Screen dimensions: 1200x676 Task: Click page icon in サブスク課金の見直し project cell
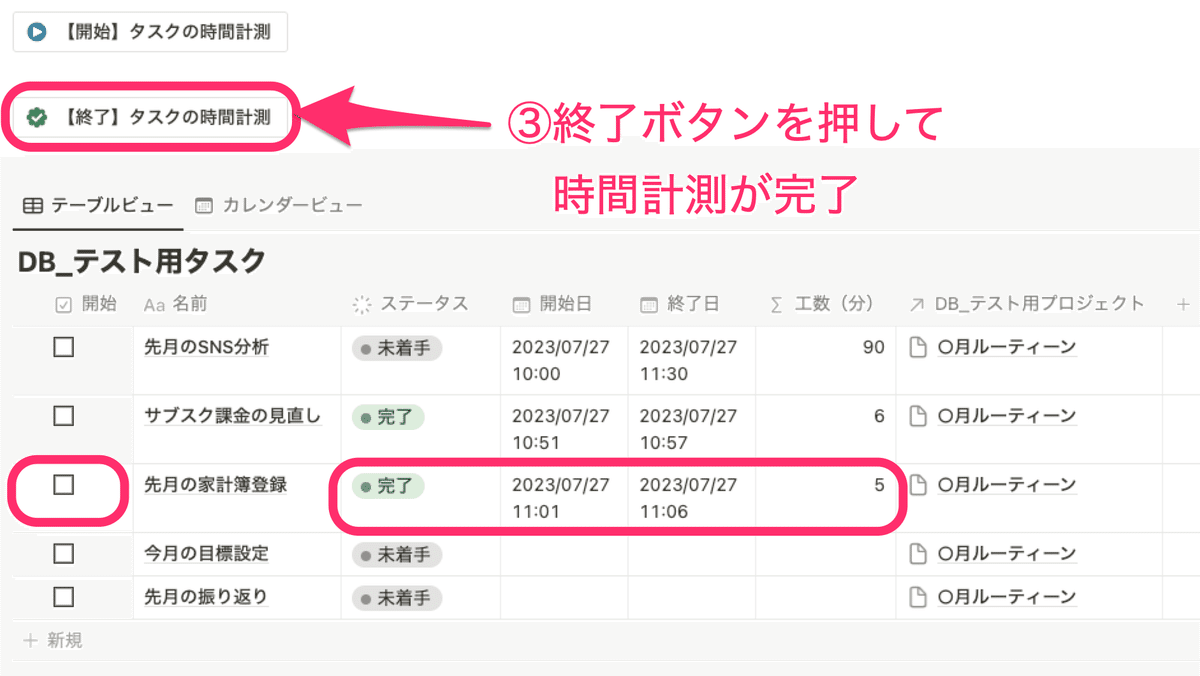point(917,417)
